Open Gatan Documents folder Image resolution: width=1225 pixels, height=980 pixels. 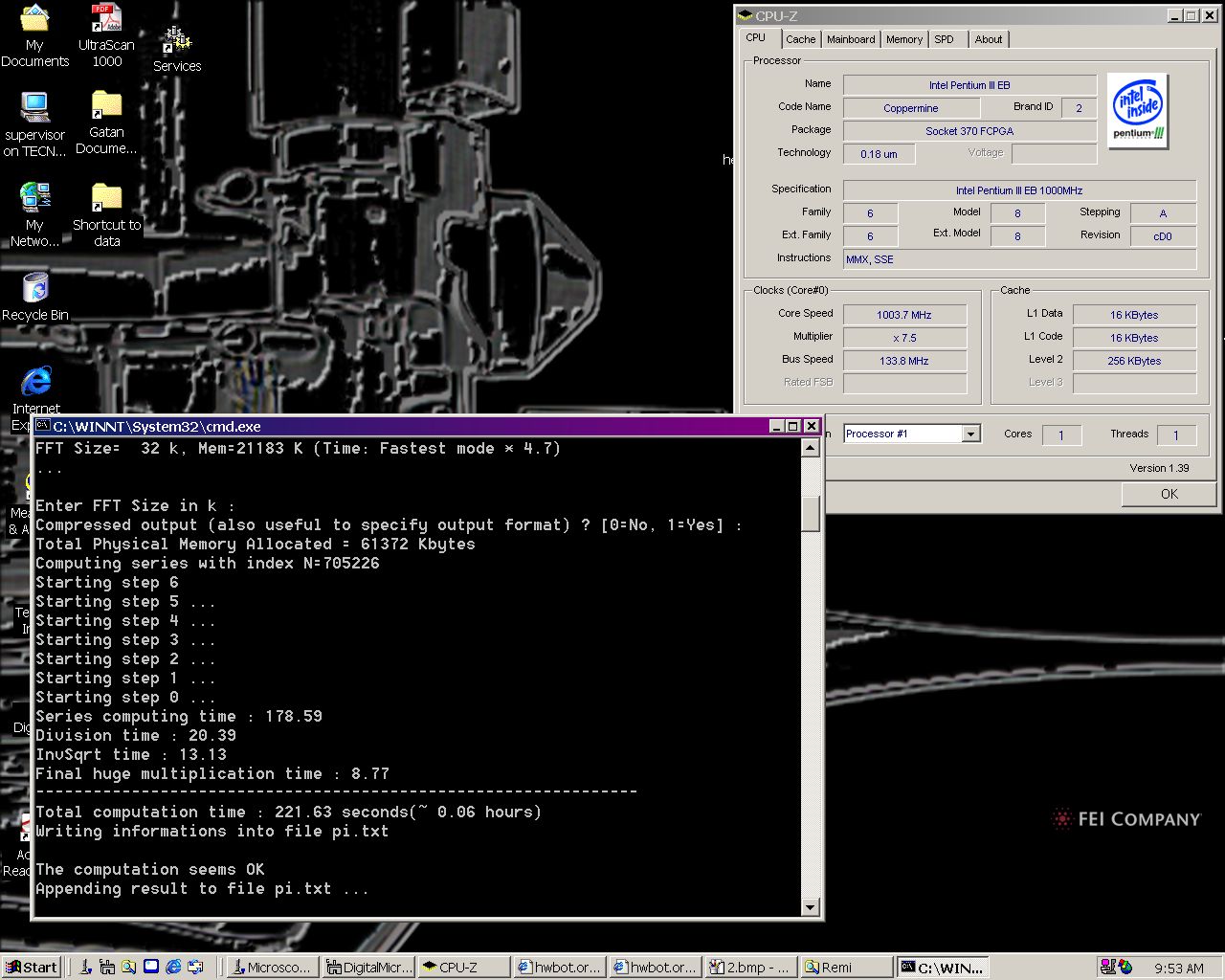[106, 122]
